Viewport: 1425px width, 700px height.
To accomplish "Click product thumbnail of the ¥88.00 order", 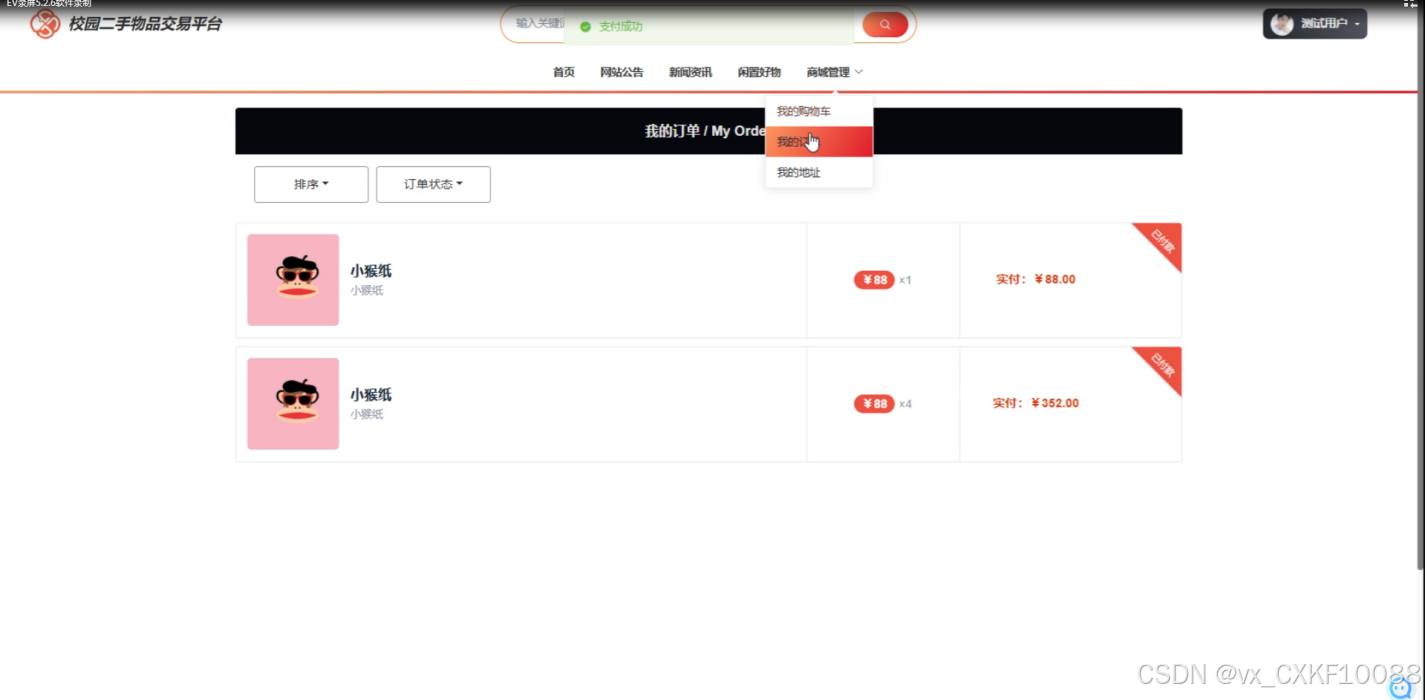I will coord(293,280).
